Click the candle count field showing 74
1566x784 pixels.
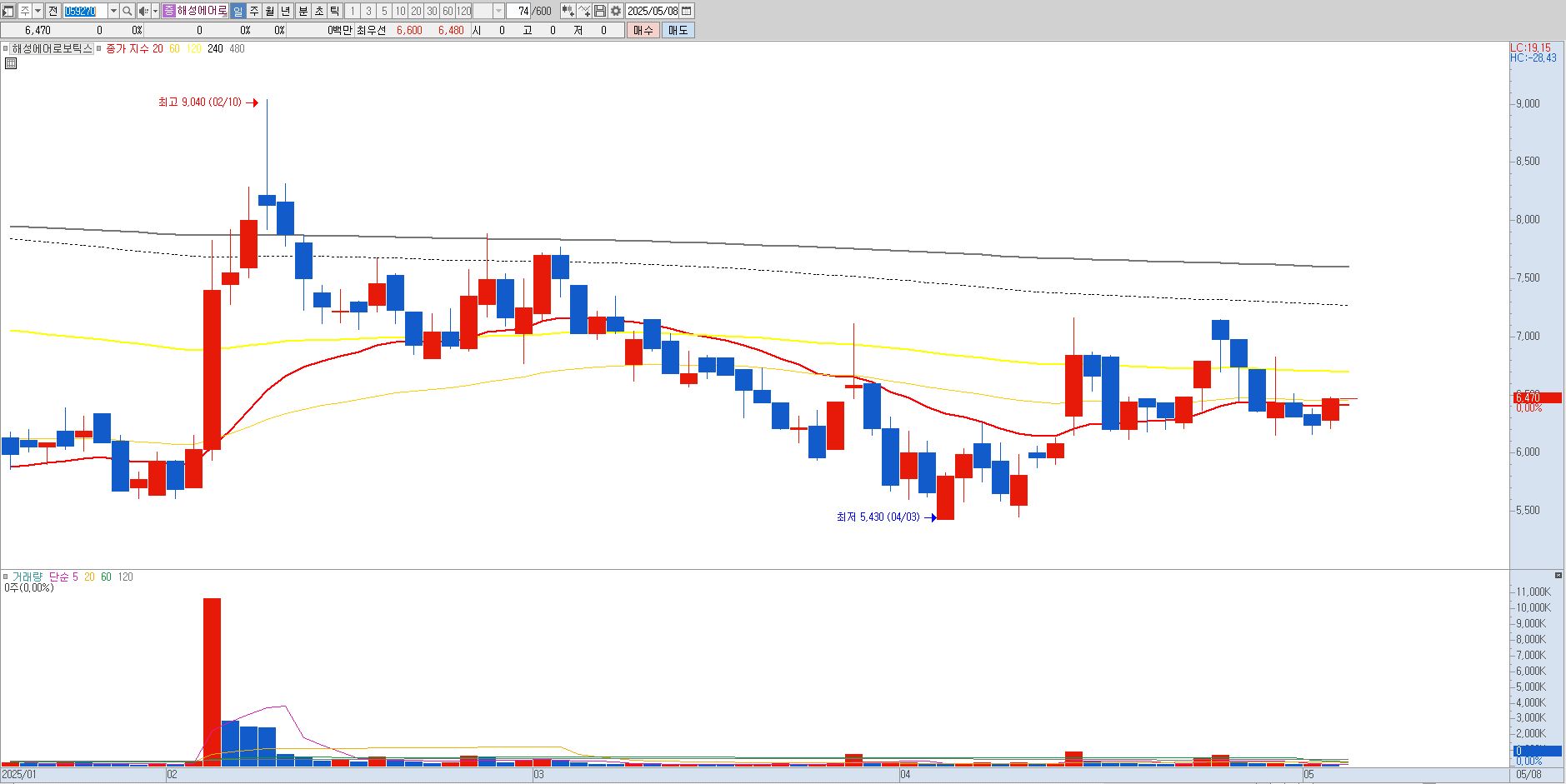click(519, 11)
